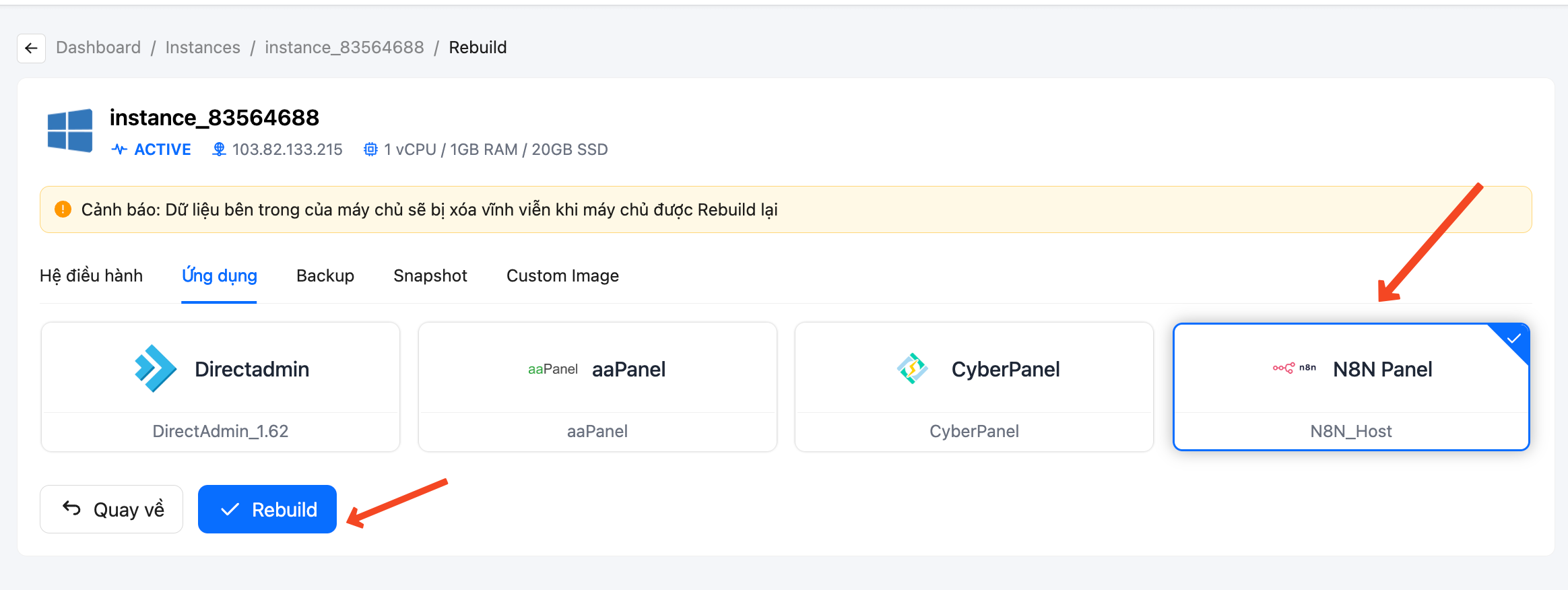Click the selected checkmark on N8N Panel
The width and height of the screenshot is (1568, 590).
1514,338
